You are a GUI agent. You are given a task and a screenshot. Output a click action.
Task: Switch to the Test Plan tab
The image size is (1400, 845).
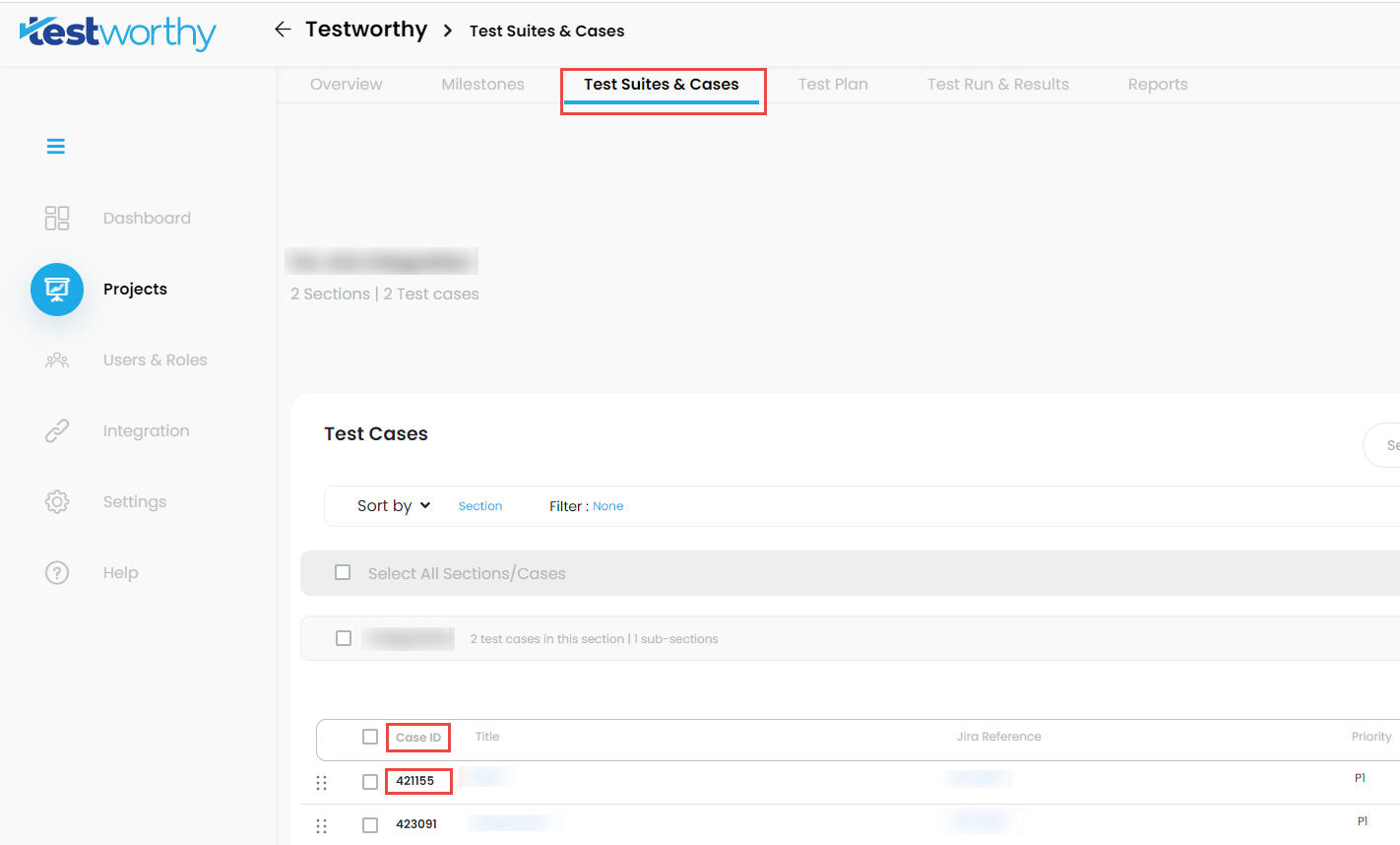point(833,84)
